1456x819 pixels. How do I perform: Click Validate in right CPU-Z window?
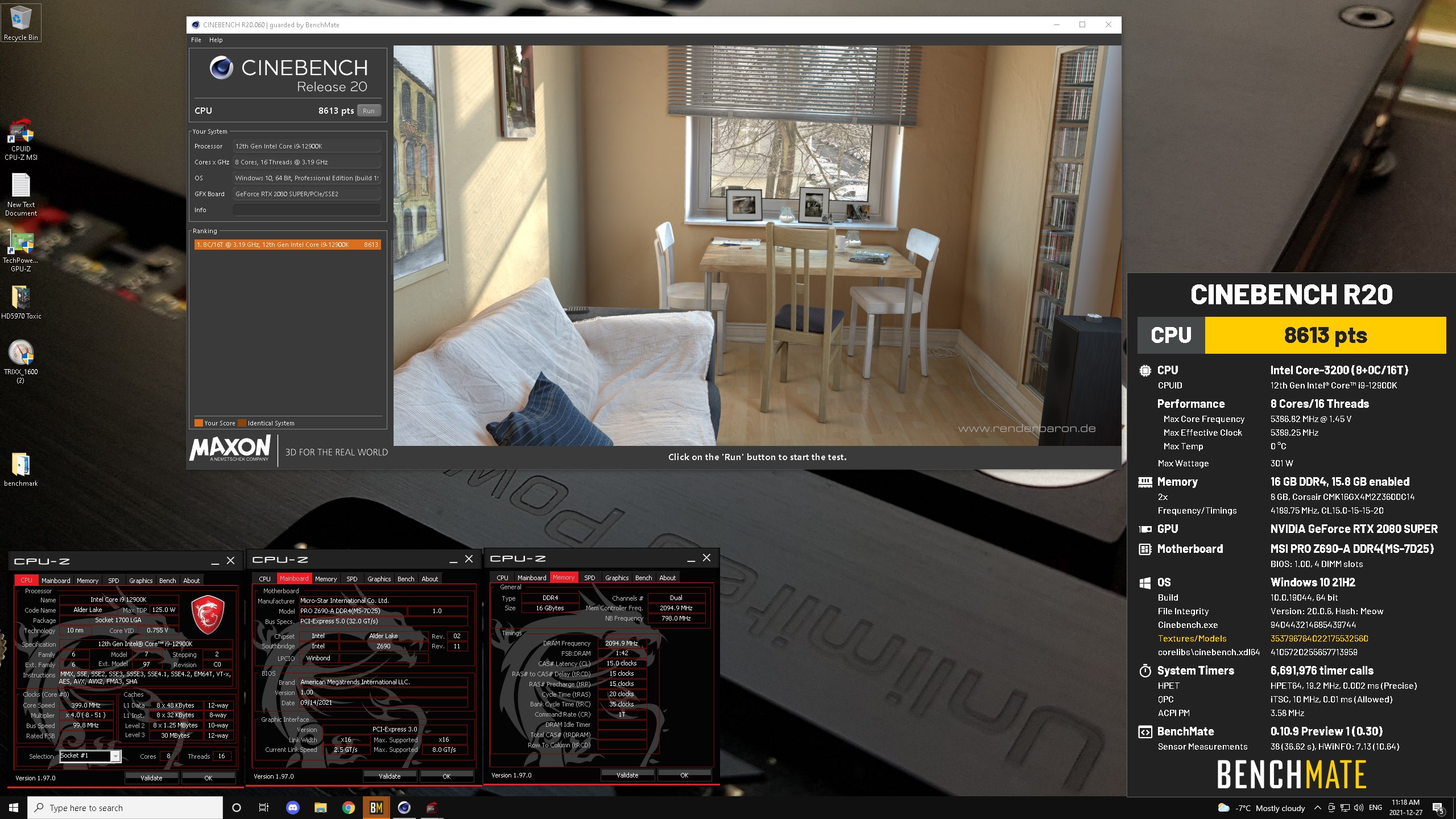pos(627,775)
